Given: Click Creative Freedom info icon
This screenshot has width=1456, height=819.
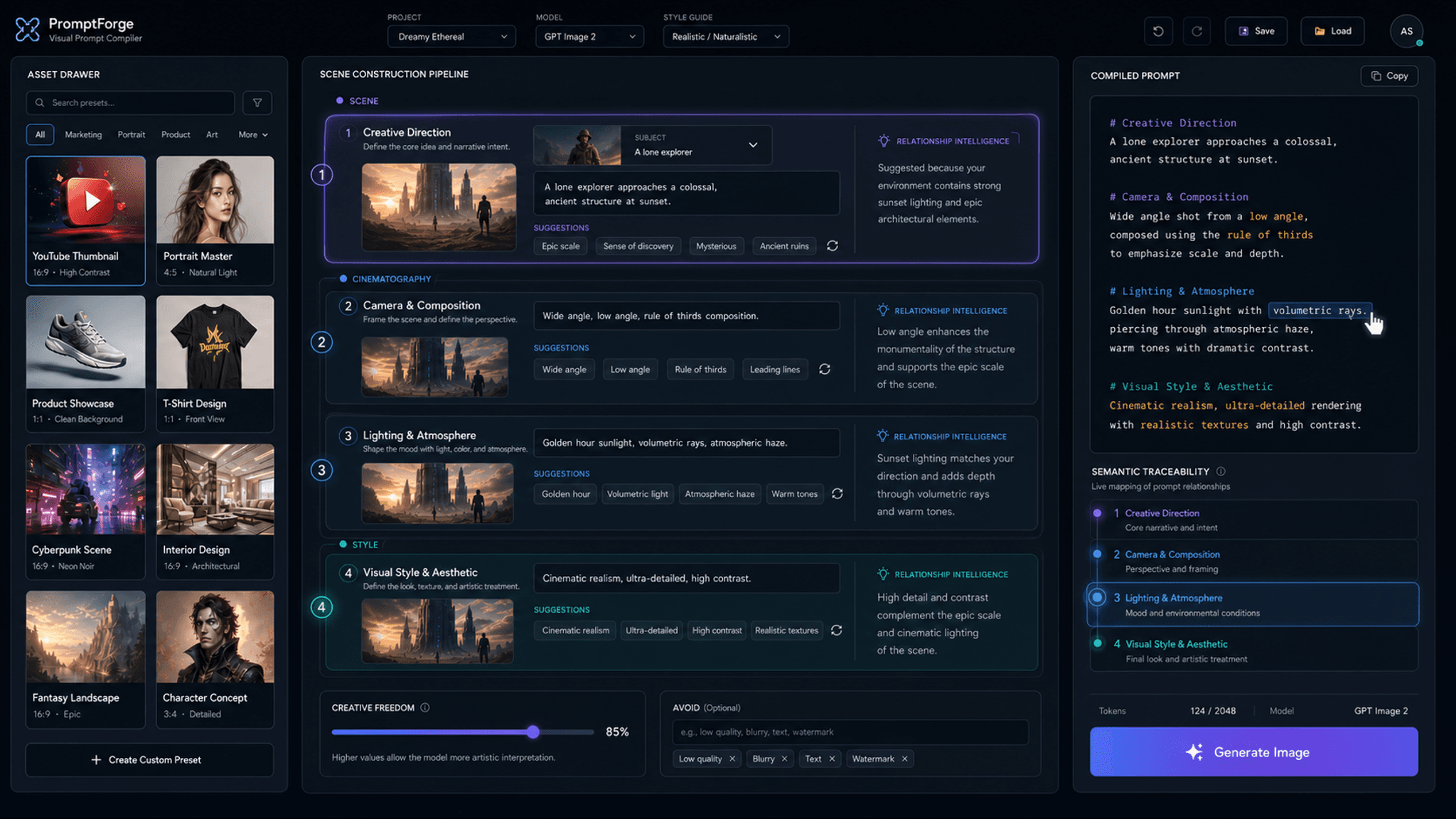Looking at the screenshot, I should 425,707.
